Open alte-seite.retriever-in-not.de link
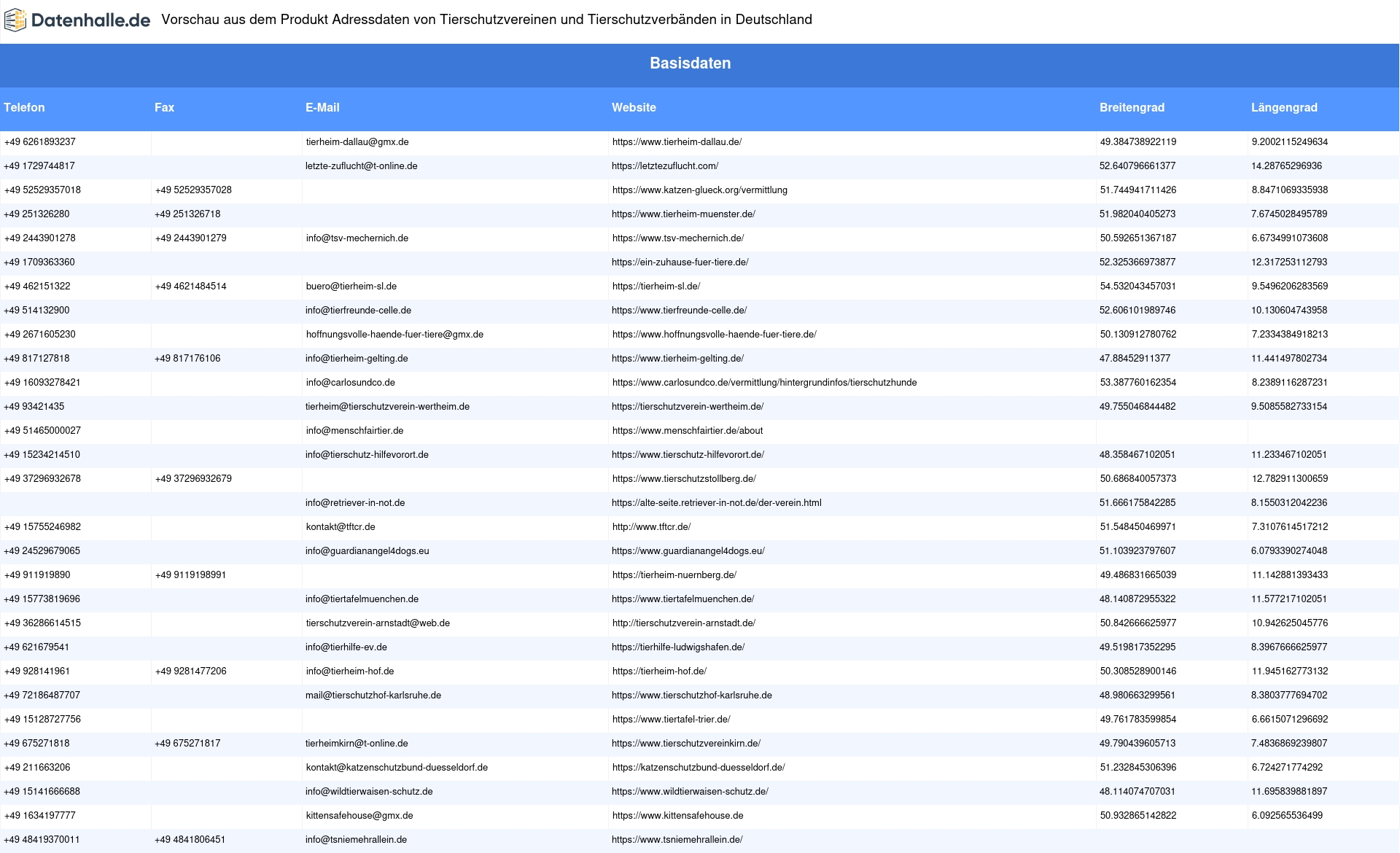The width and height of the screenshot is (1400, 853). [x=717, y=503]
